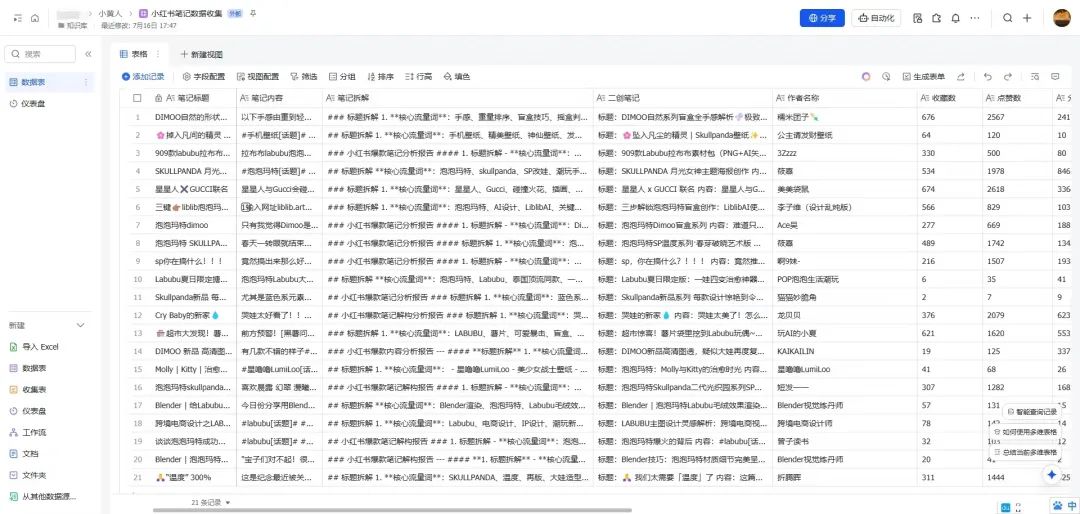
Task: Create a new 文档
Action: tap(24, 453)
